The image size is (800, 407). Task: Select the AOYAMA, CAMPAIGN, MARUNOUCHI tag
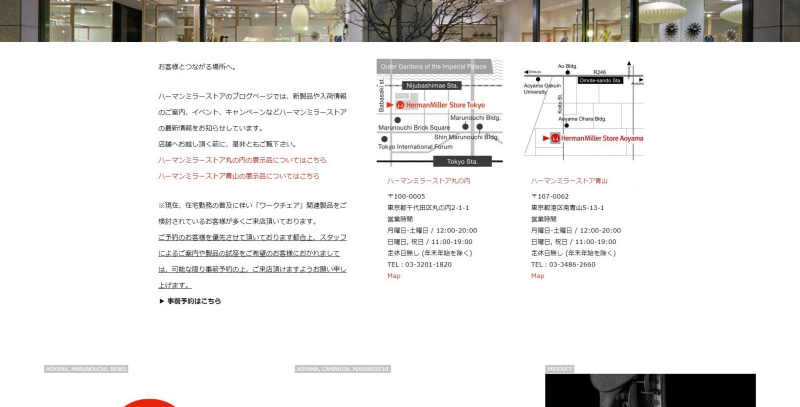click(343, 369)
